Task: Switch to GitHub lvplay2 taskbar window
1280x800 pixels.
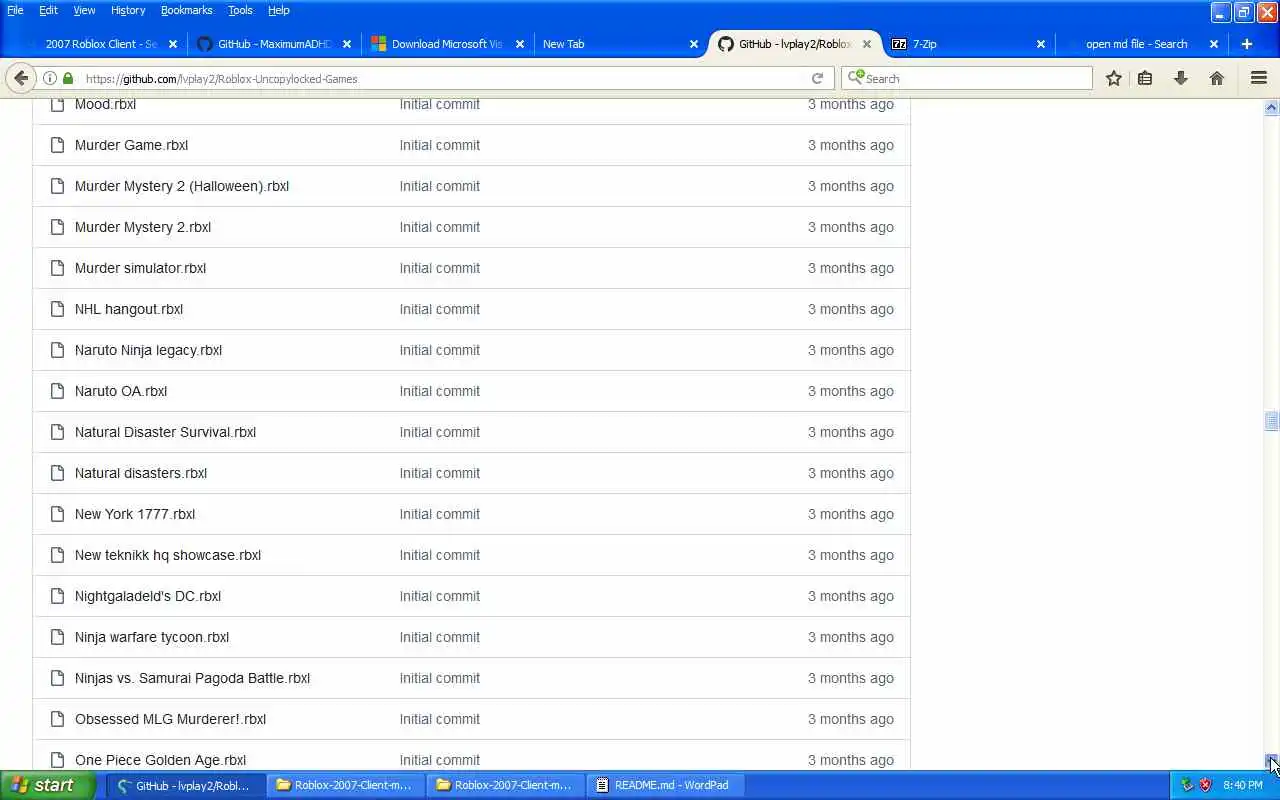Action: click(186, 785)
